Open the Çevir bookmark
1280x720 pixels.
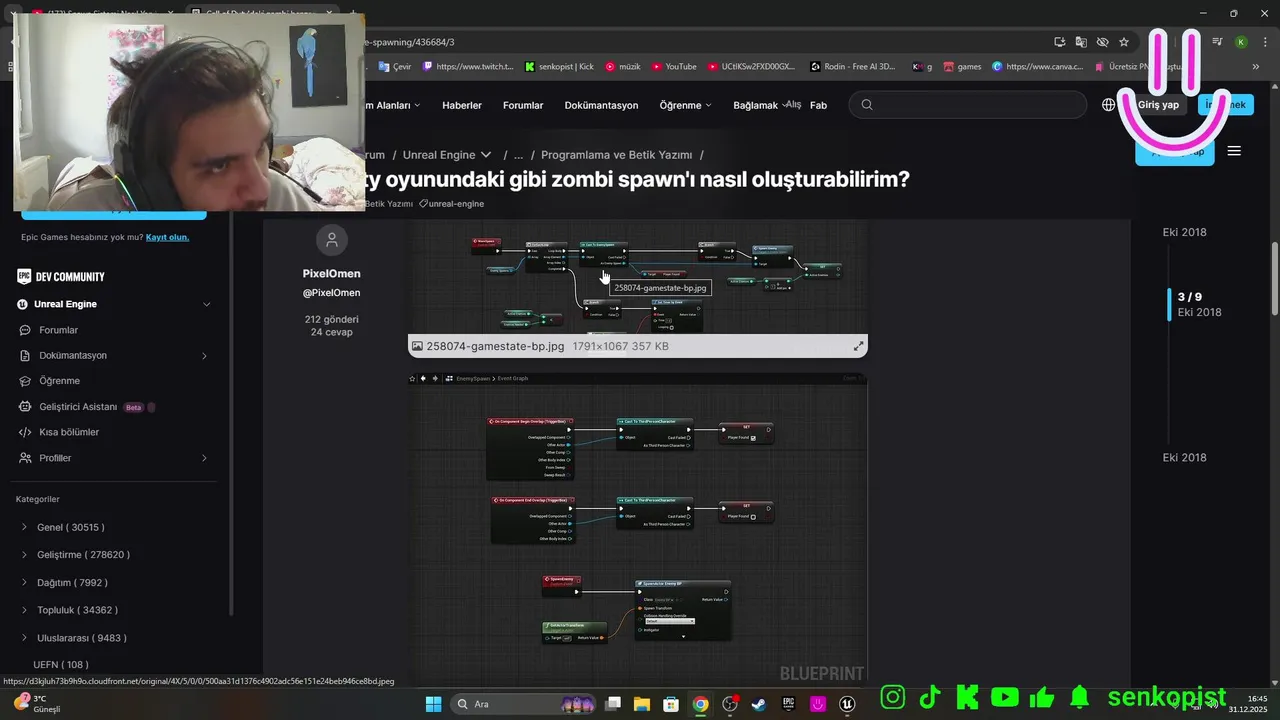click(394, 66)
